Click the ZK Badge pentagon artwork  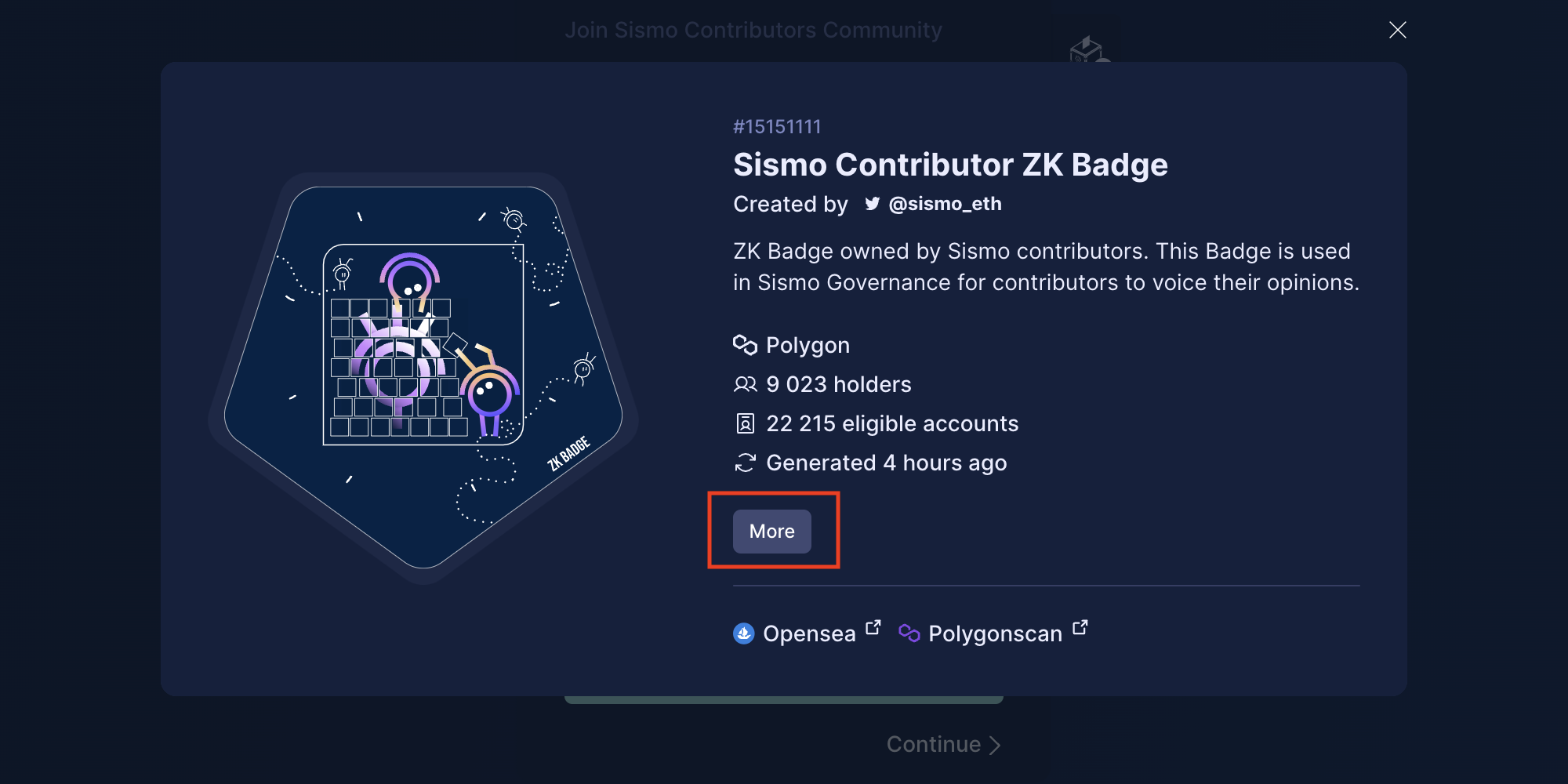(423, 378)
